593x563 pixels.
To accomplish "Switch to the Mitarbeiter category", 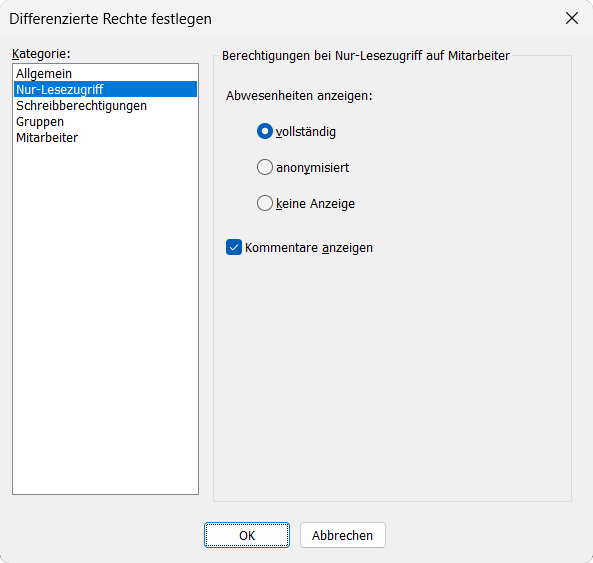I will [x=105, y=137].
